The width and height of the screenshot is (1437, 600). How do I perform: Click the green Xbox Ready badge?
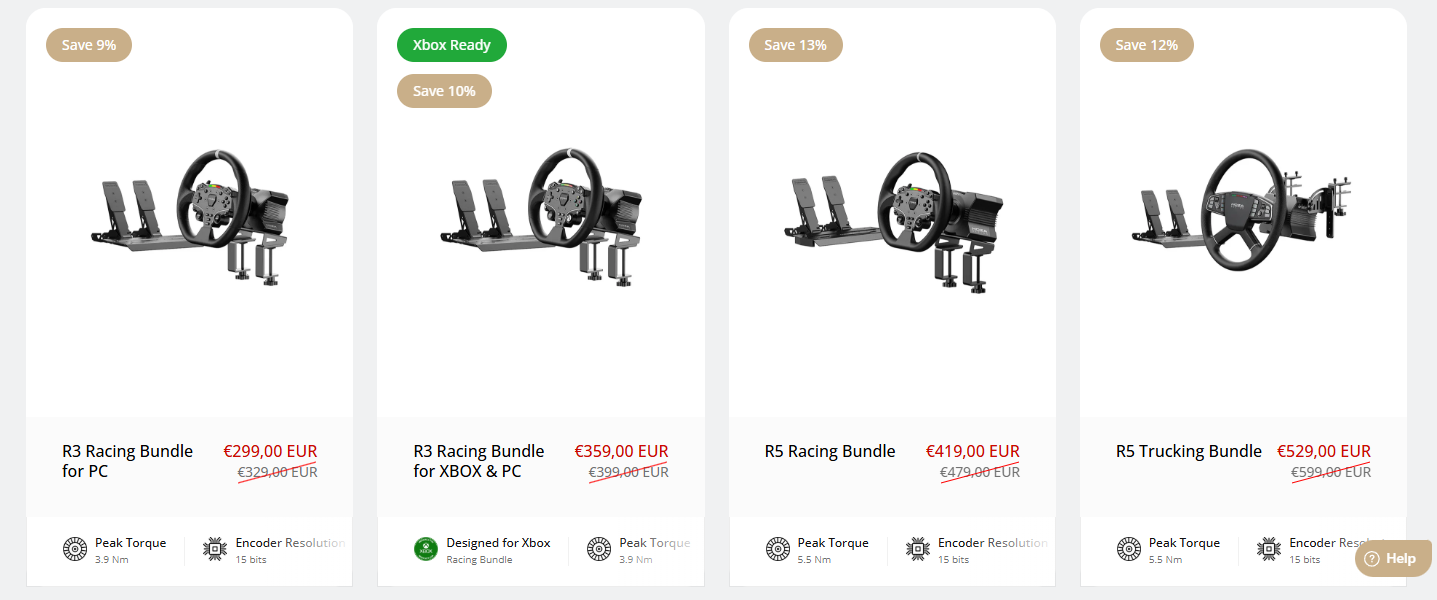pos(452,45)
